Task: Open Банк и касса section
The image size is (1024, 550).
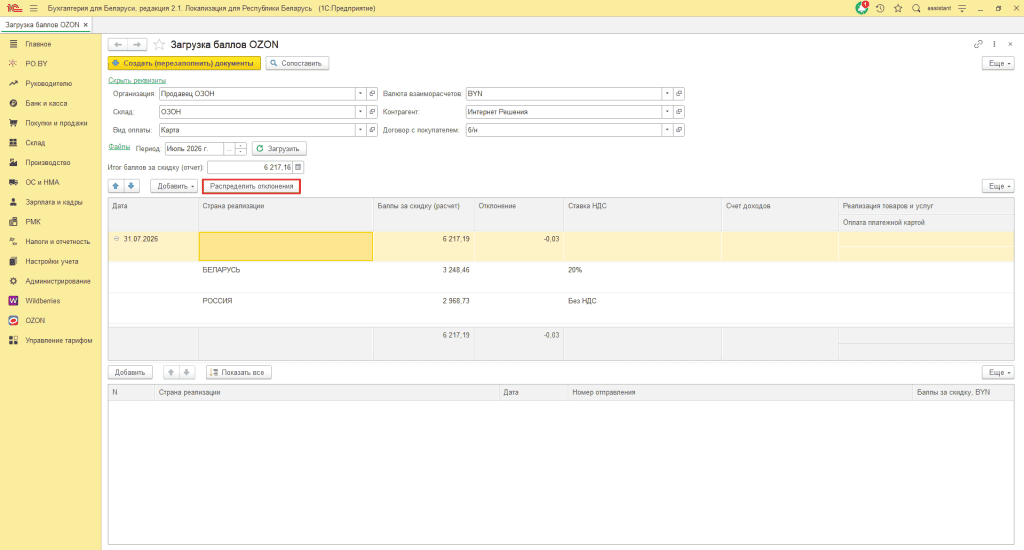Action: [46, 103]
